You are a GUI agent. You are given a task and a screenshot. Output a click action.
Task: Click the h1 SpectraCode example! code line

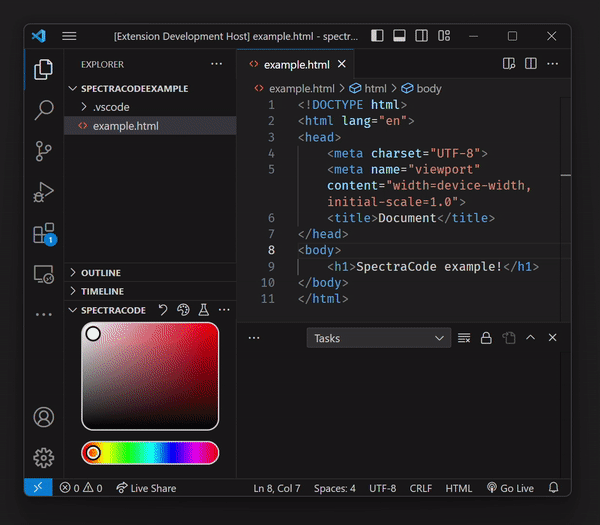click(433, 266)
